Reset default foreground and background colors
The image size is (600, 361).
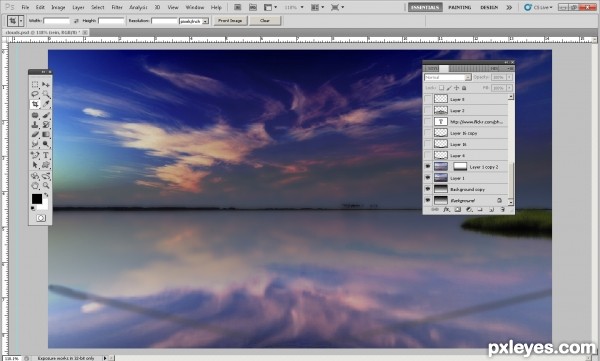point(33,208)
